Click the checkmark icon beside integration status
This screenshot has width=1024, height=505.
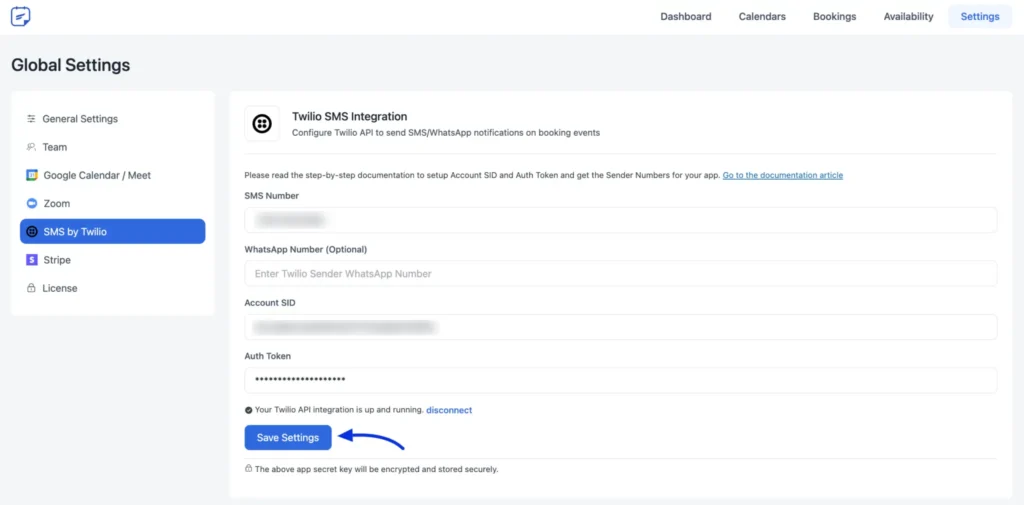[248, 410]
